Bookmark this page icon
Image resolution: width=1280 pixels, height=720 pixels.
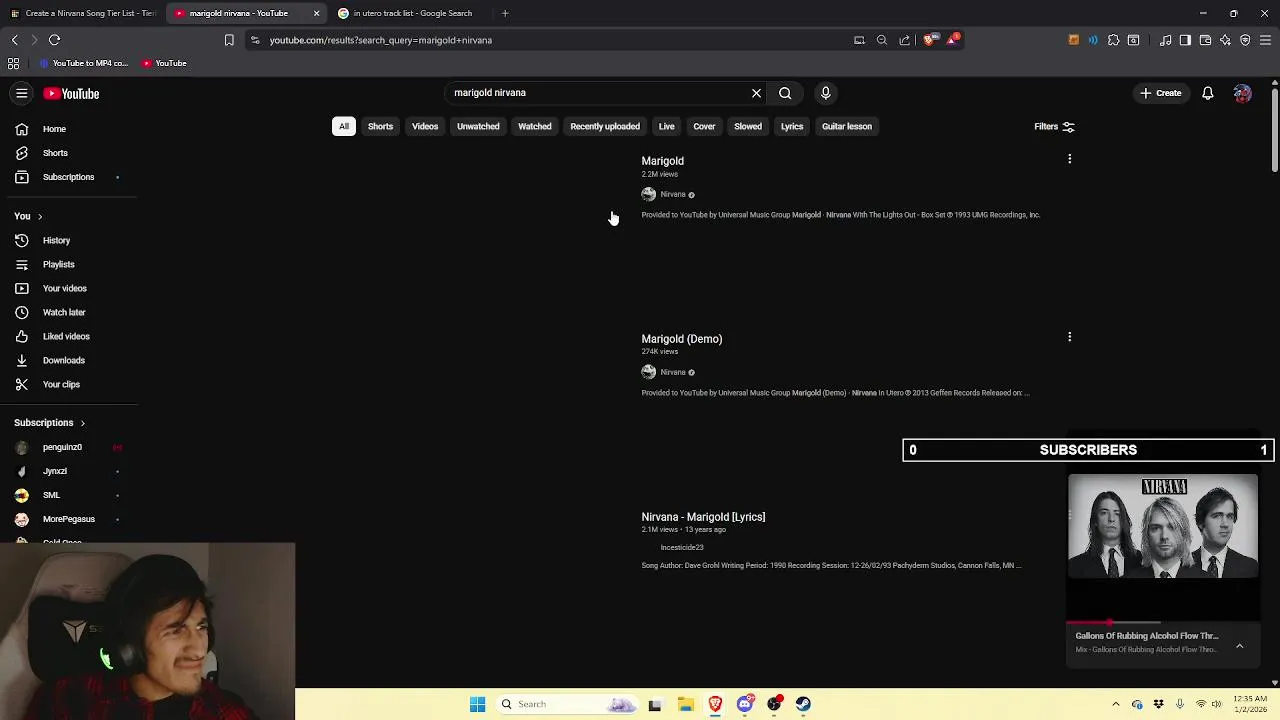(x=229, y=40)
